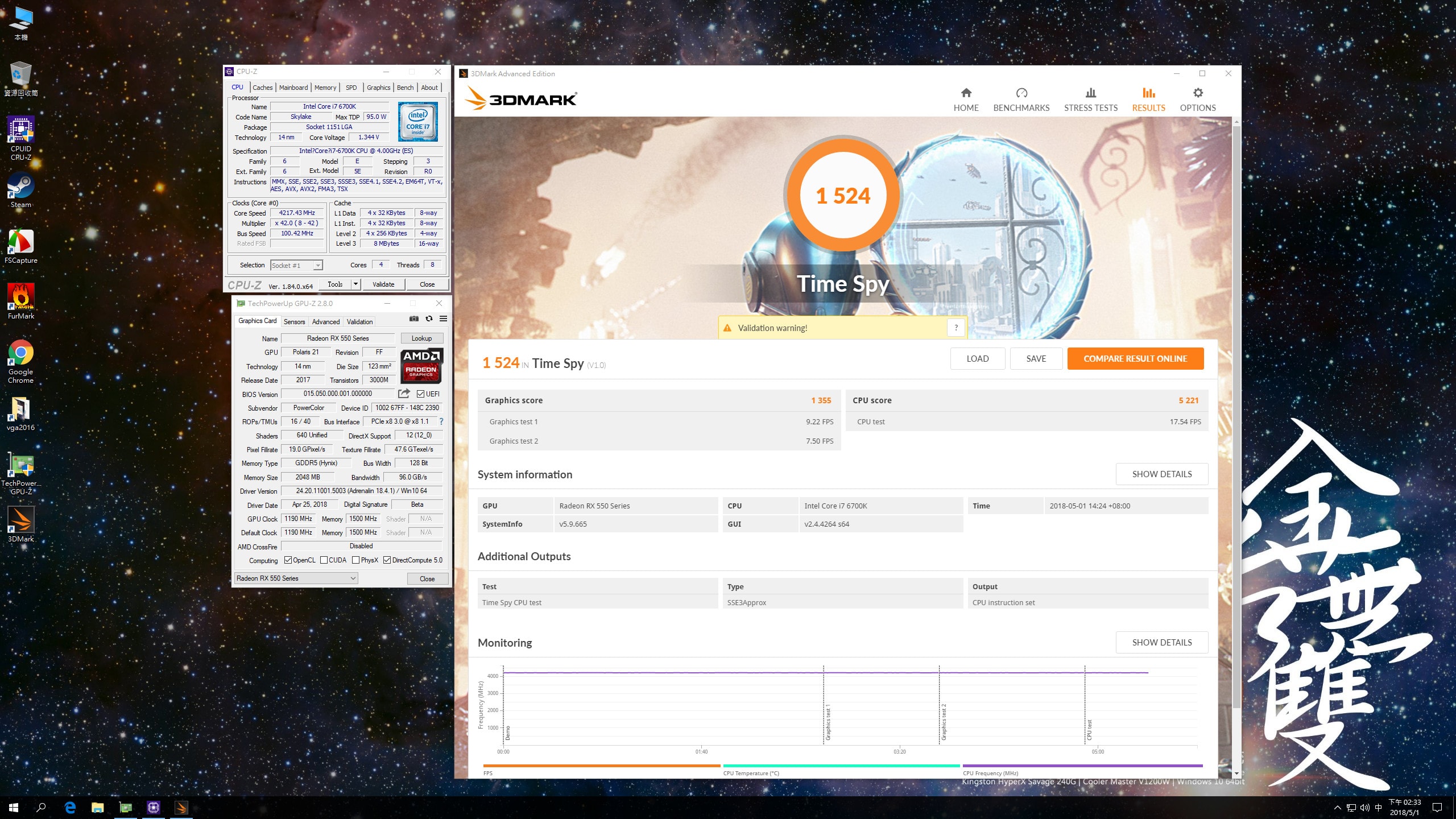Open the Radeon RX 550 Series GPU selector dropdown
The height and width of the screenshot is (819, 1456).
click(x=296, y=578)
